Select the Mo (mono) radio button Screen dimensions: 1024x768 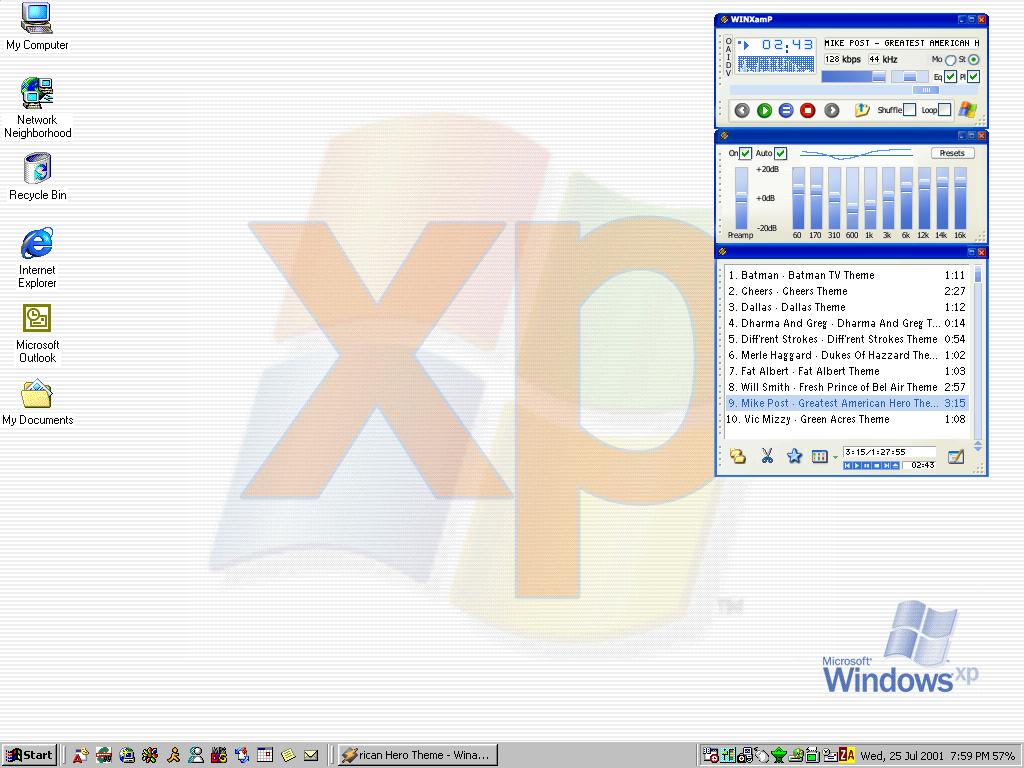950,60
